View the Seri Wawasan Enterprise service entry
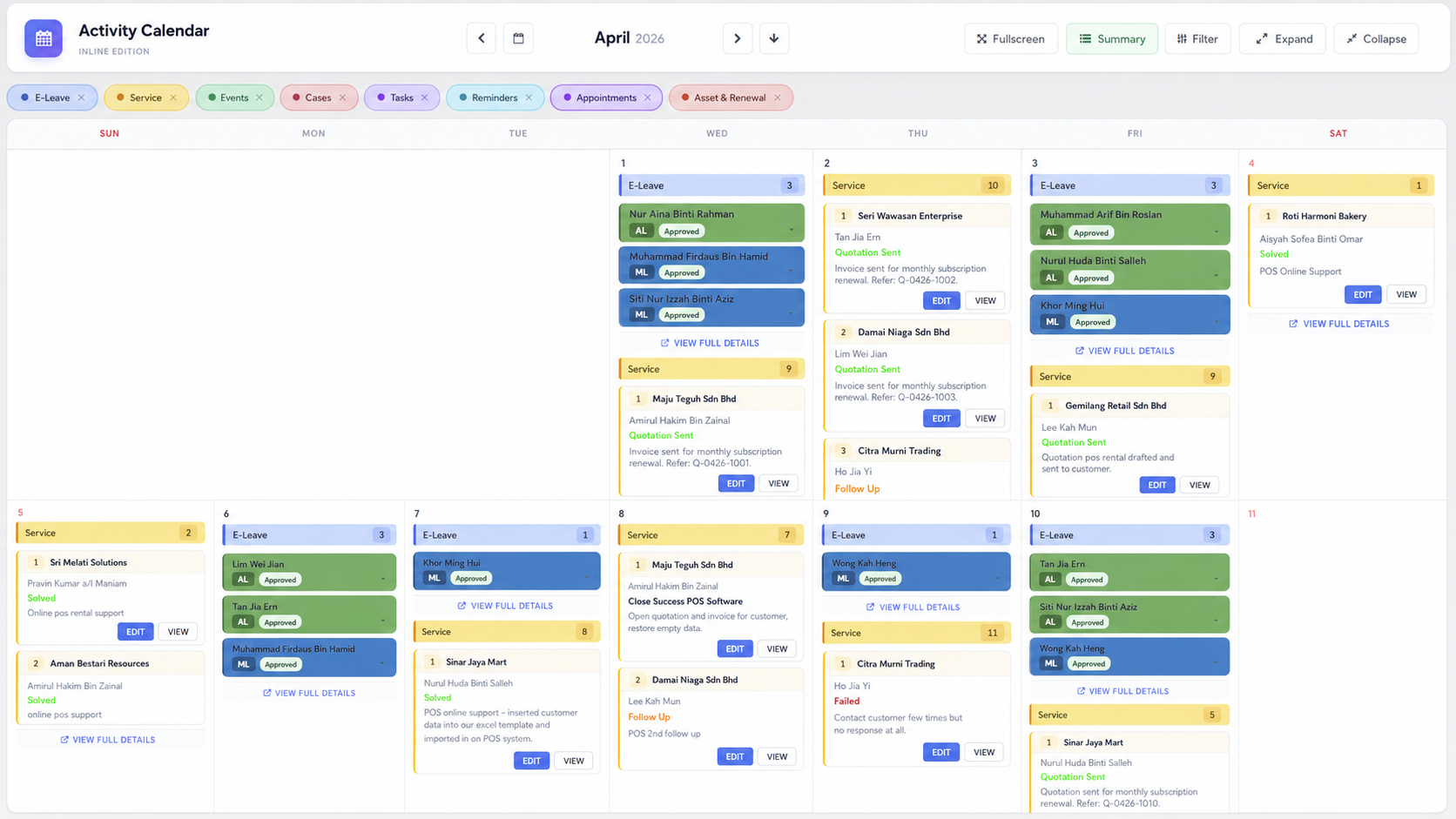Screen dimensions: 1456x819 [985, 300]
